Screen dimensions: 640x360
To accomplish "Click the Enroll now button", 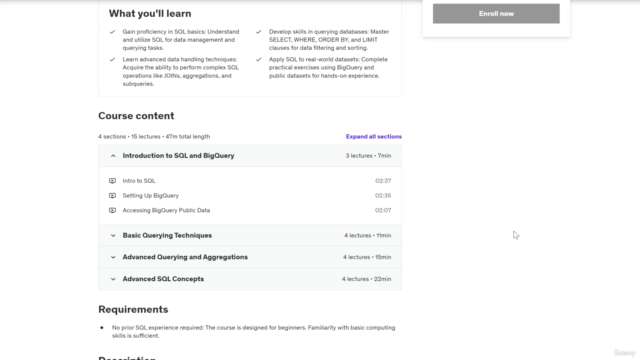I will point(496,13).
